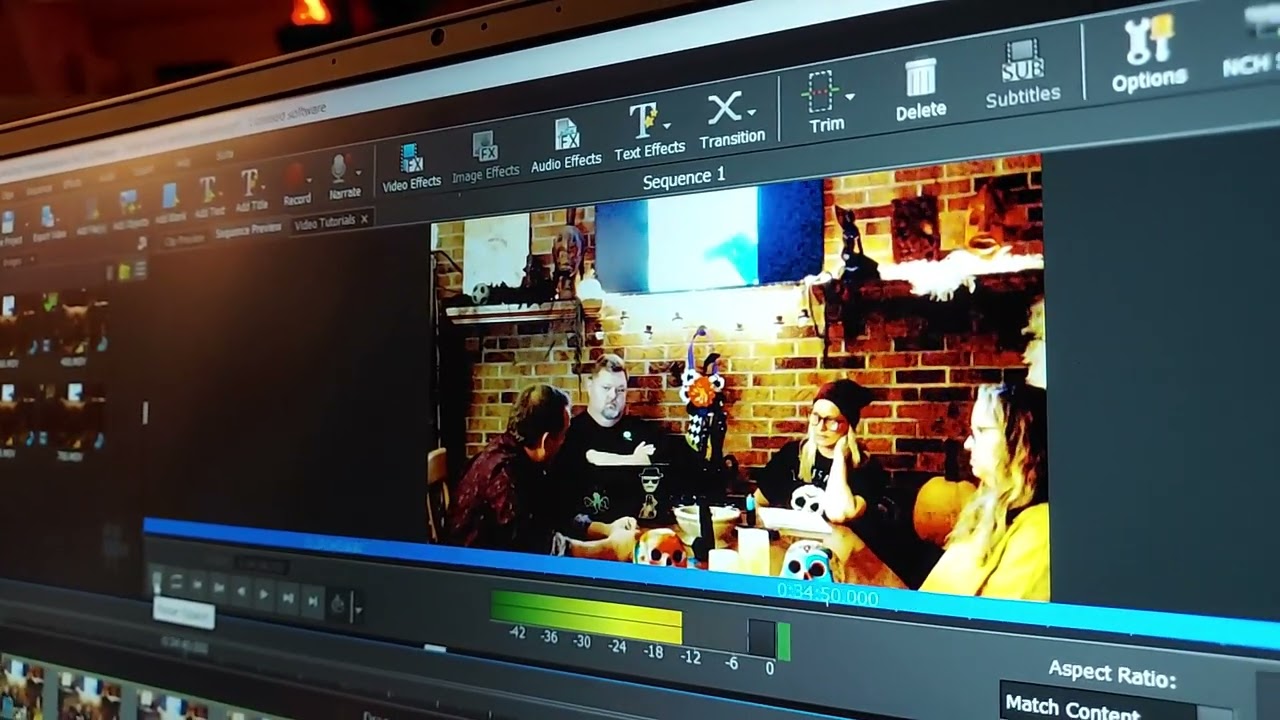Open the NCH Suite toolbar item
This screenshot has height=720, width=1280.
tap(1251, 40)
